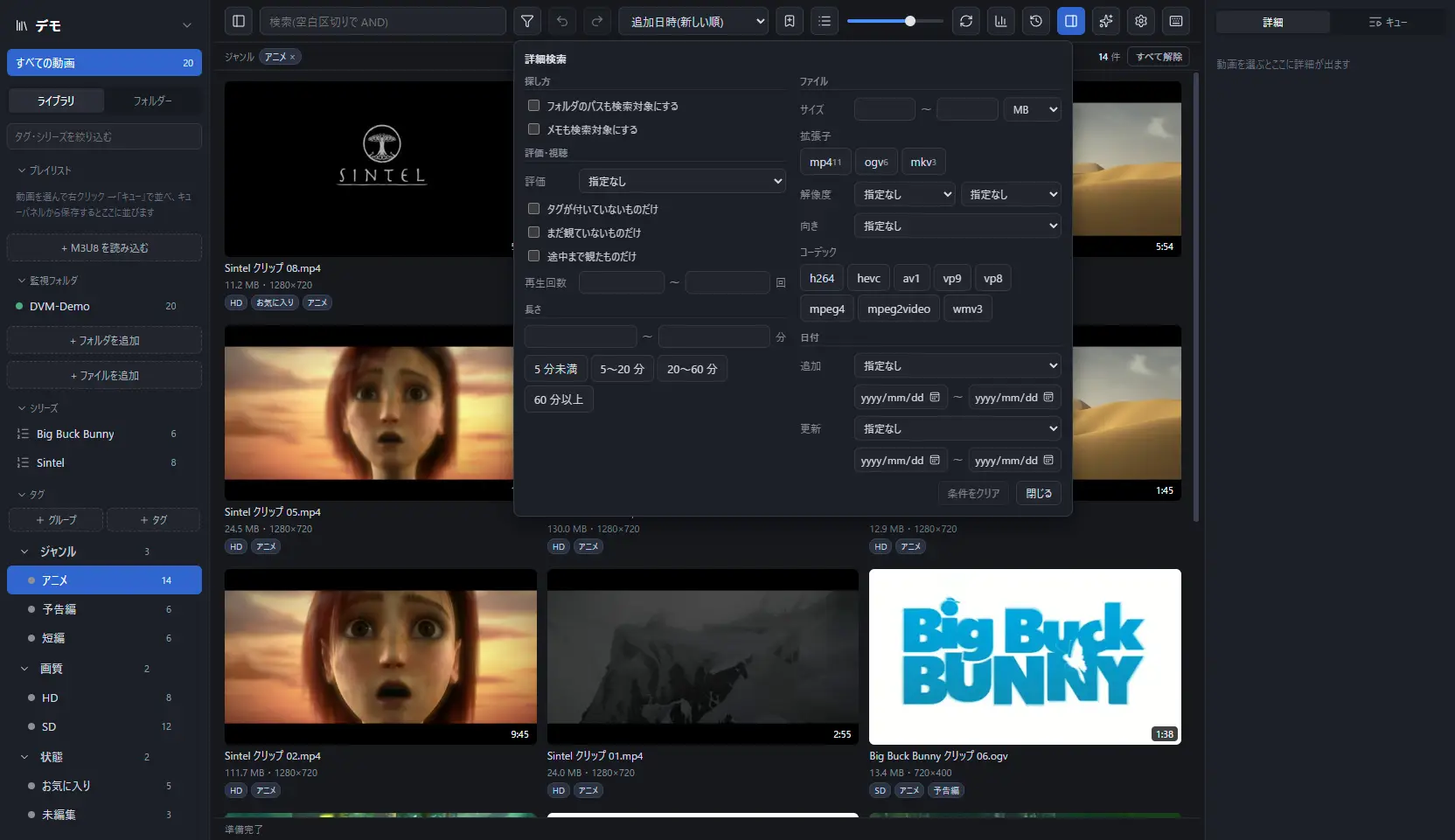The height and width of the screenshot is (840, 1455).
Task: Select the 予告編 tag in sidebar
Action: click(x=104, y=609)
